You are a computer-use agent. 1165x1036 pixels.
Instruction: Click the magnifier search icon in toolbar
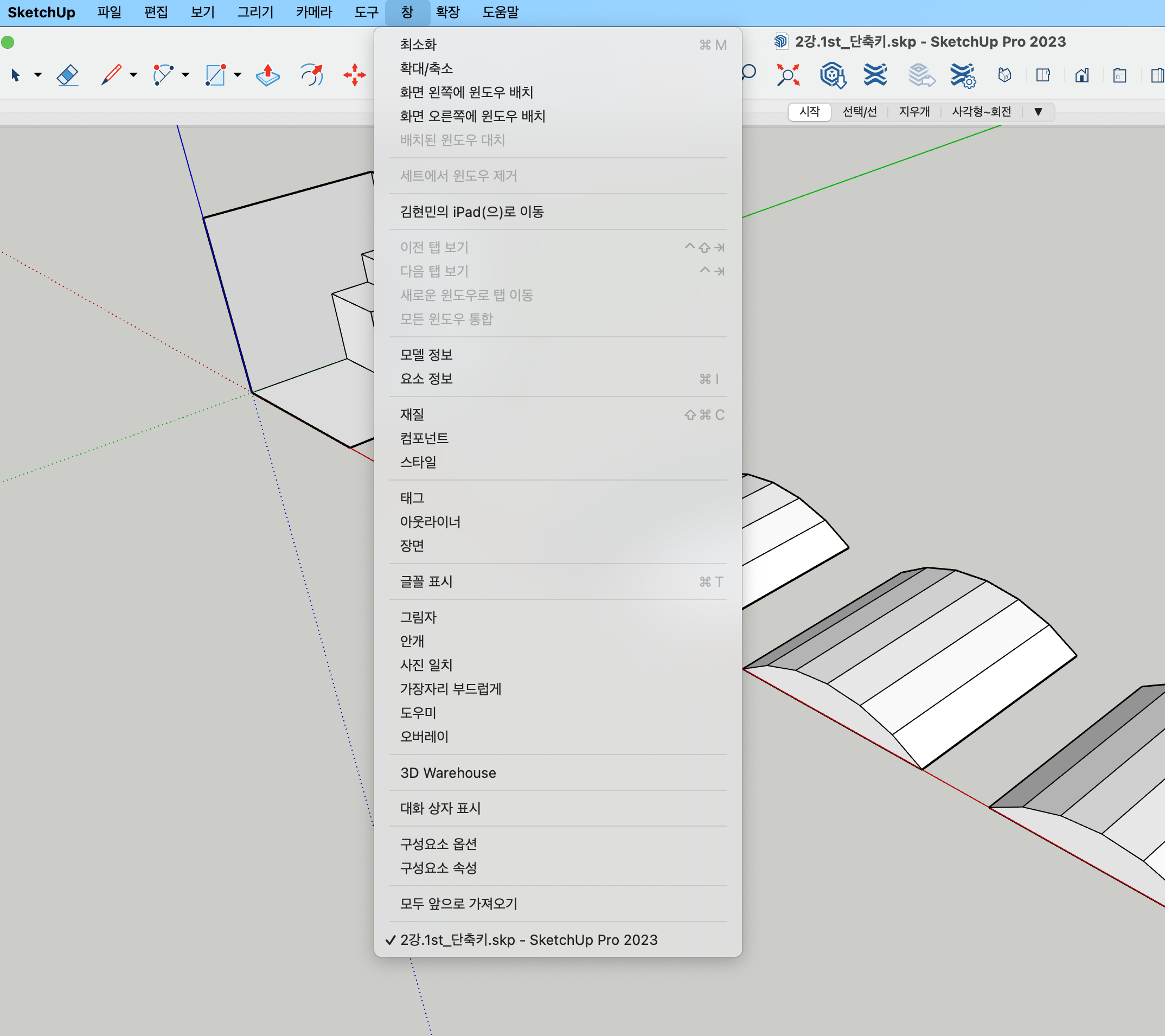749,73
